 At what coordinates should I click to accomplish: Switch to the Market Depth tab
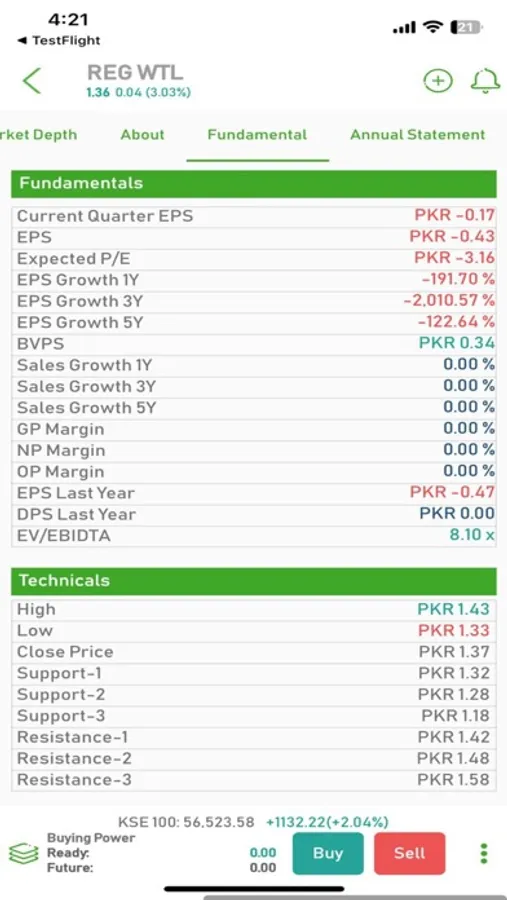coord(38,134)
